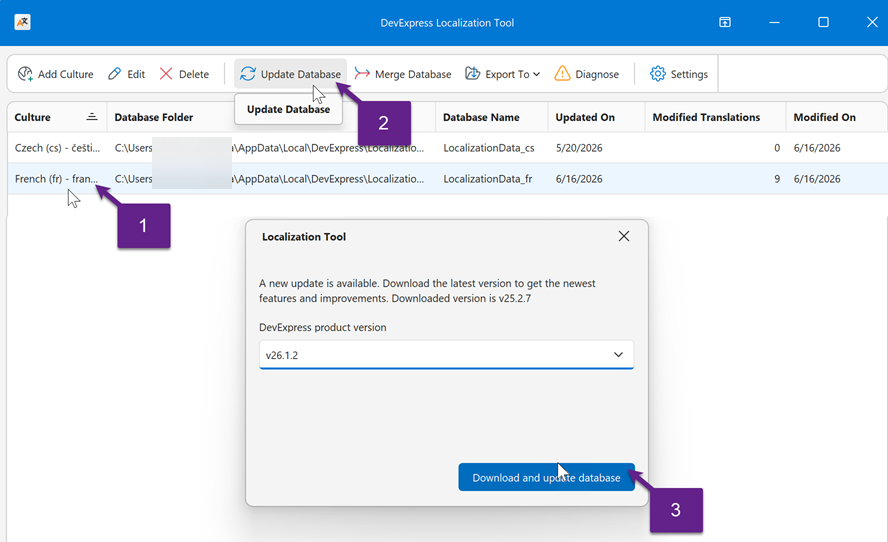Image resolution: width=888 pixels, height=542 pixels.
Task: Click the Diagnose toolbar label
Action: click(x=597, y=74)
